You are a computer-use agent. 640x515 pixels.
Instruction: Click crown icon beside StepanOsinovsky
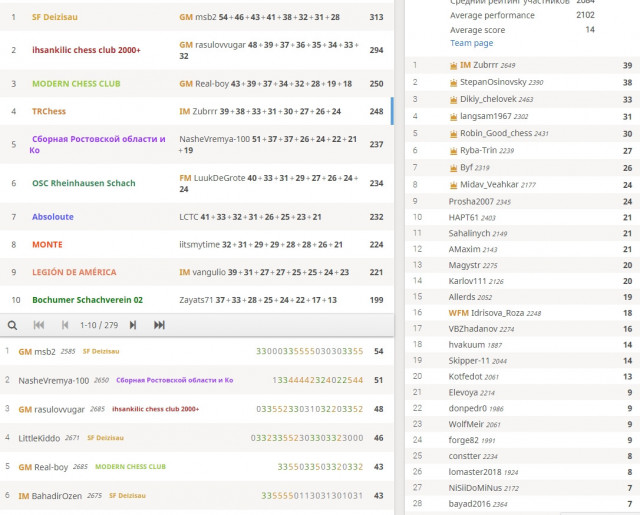coord(453,83)
